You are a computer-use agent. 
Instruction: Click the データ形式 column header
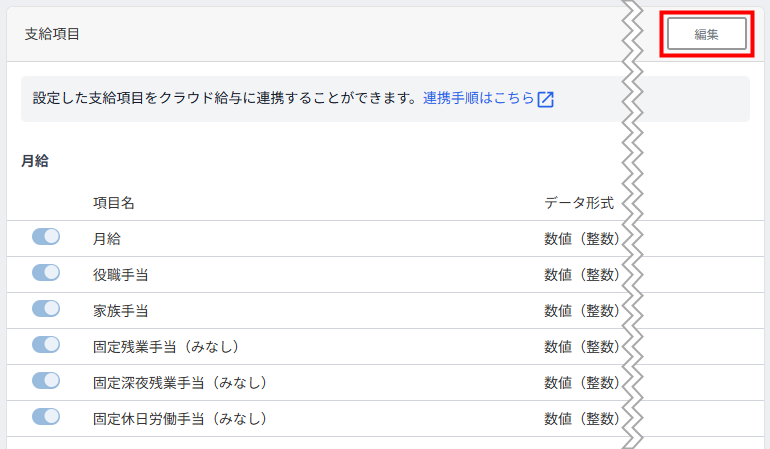(x=579, y=202)
